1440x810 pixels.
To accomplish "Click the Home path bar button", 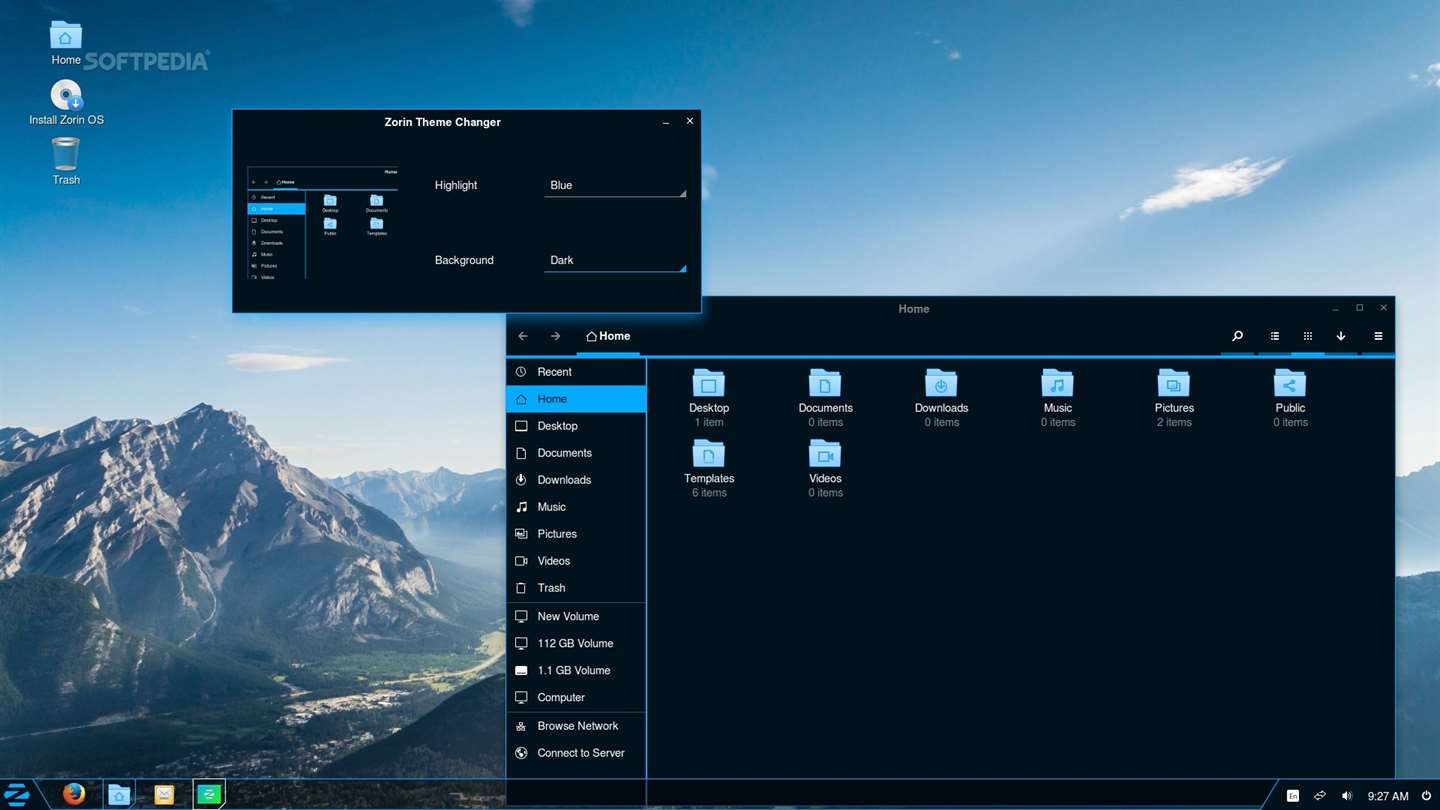I will pos(608,336).
